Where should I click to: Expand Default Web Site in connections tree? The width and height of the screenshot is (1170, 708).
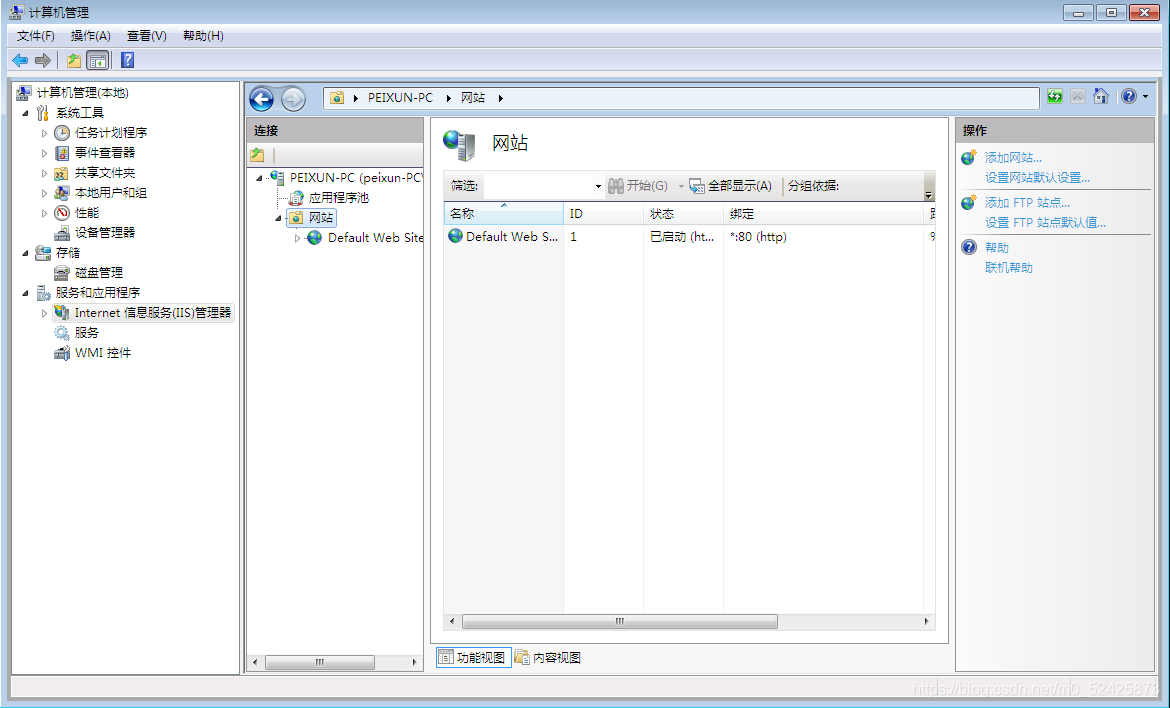coord(298,238)
